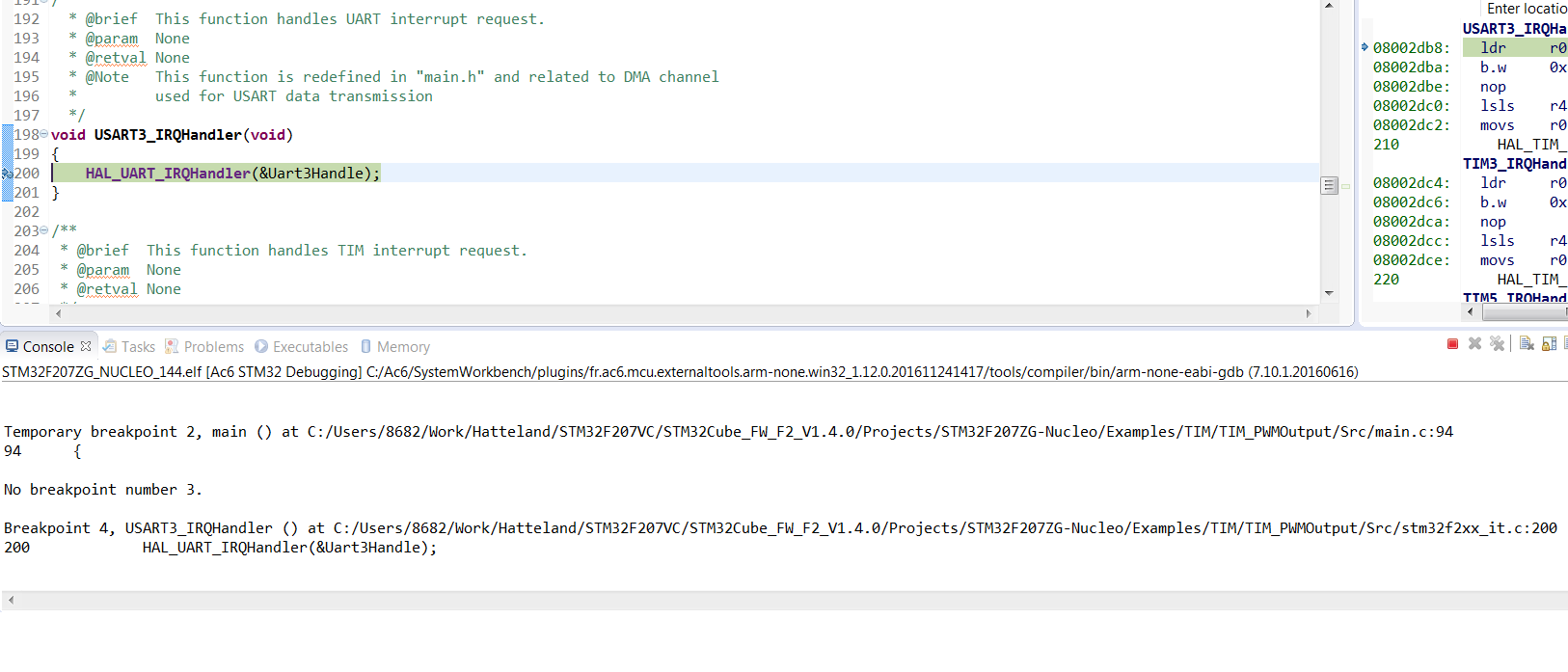Collapse the comment block at line 203
The width and height of the screenshot is (1568, 672).
point(43,231)
